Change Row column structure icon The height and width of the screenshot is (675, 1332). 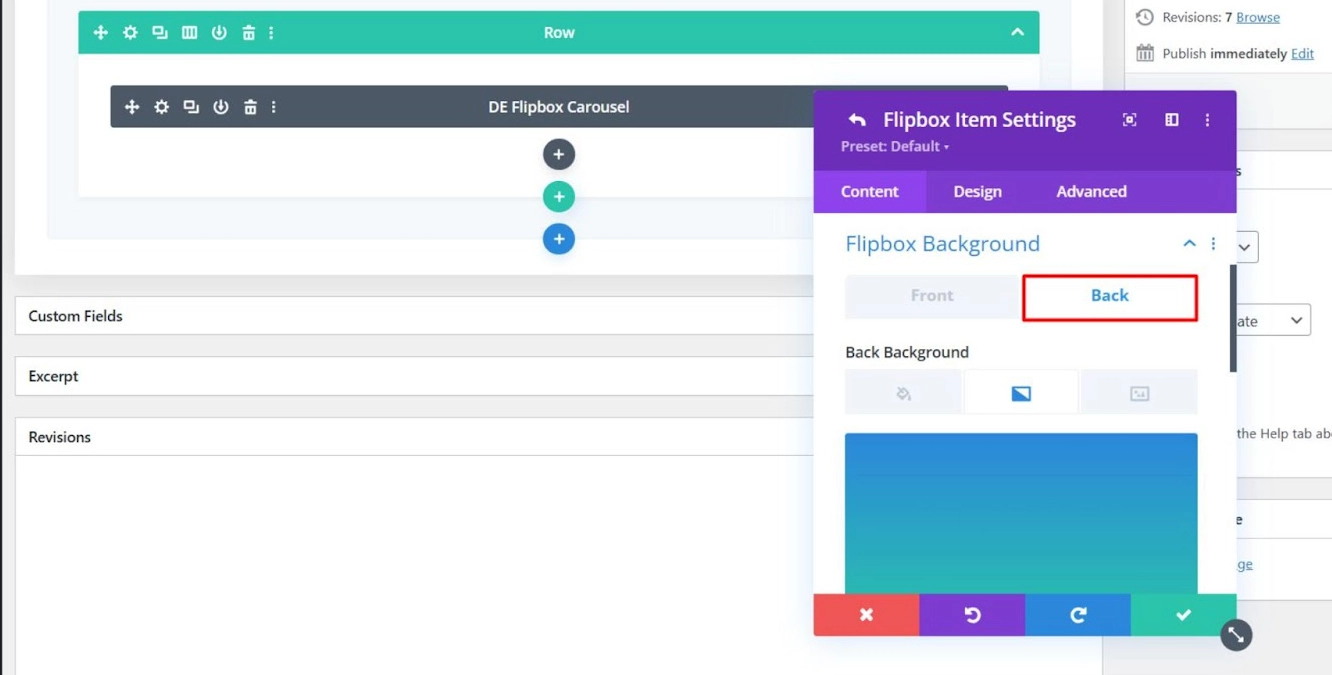pyautogui.click(x=189, y=33)
